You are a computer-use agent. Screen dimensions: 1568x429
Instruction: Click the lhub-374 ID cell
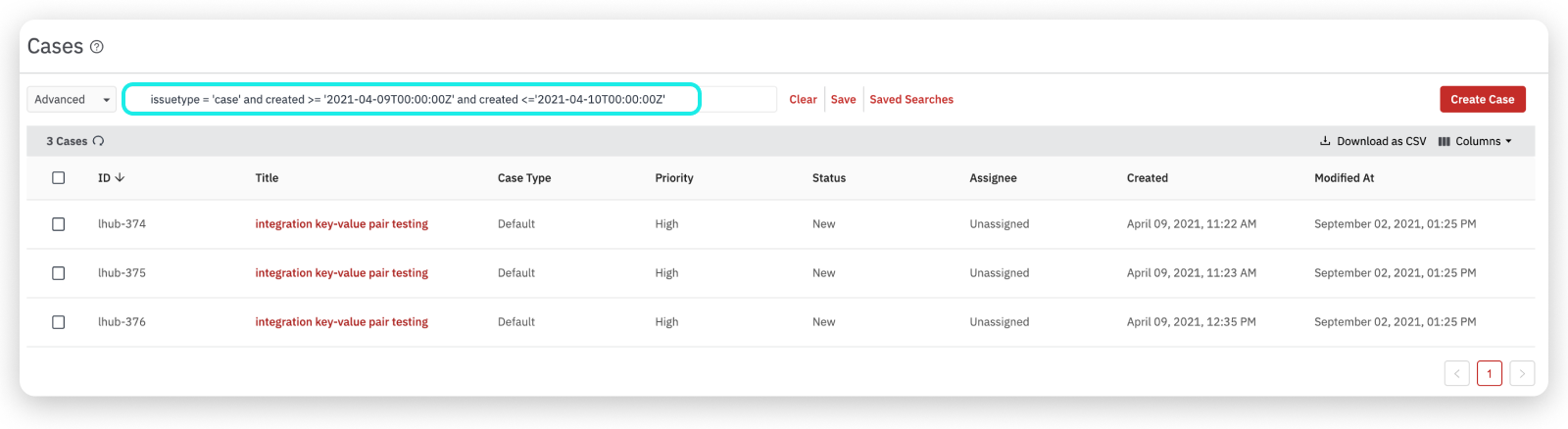pos(122,224)
